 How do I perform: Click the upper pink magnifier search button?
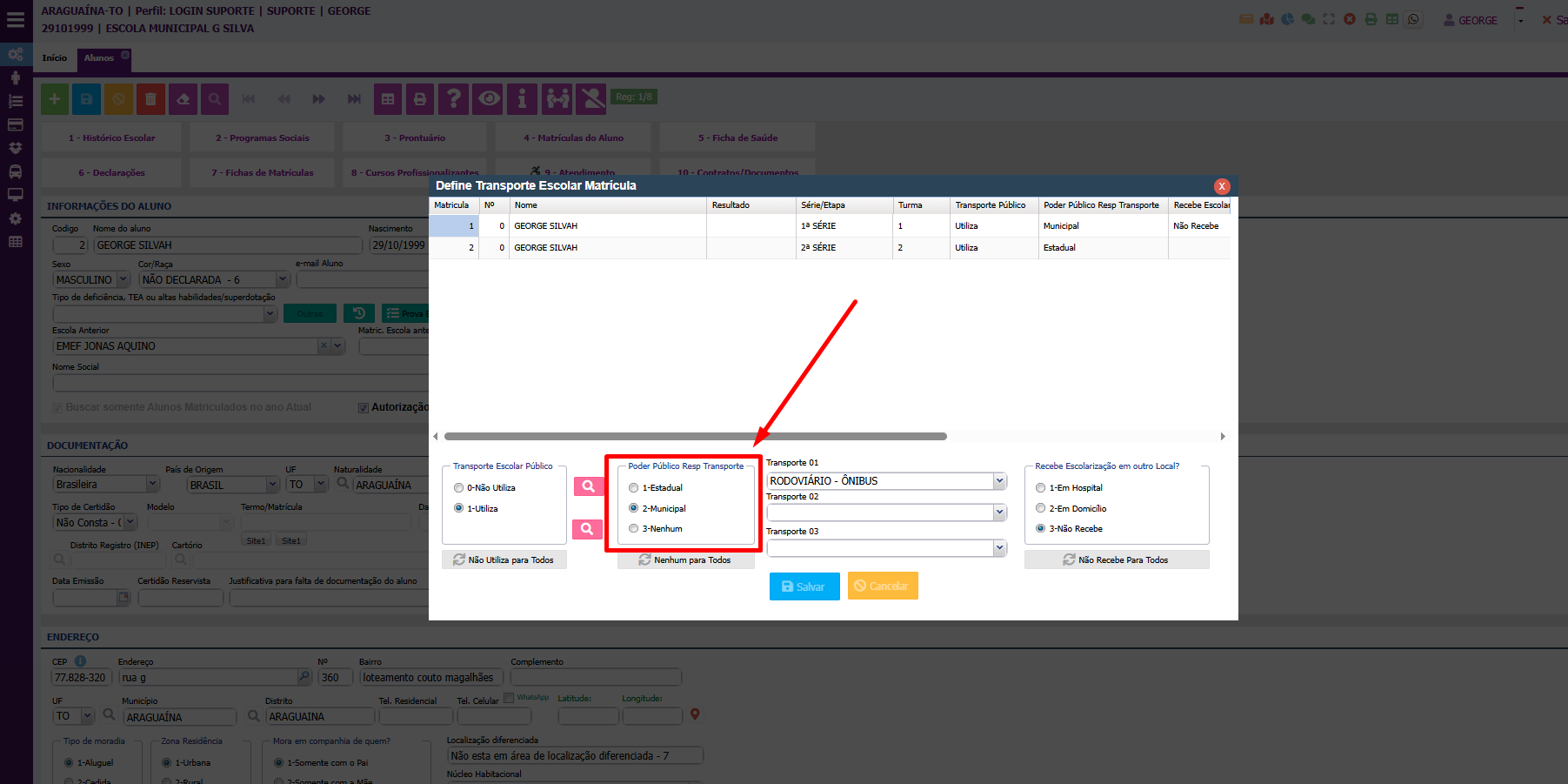click(588, 486)
